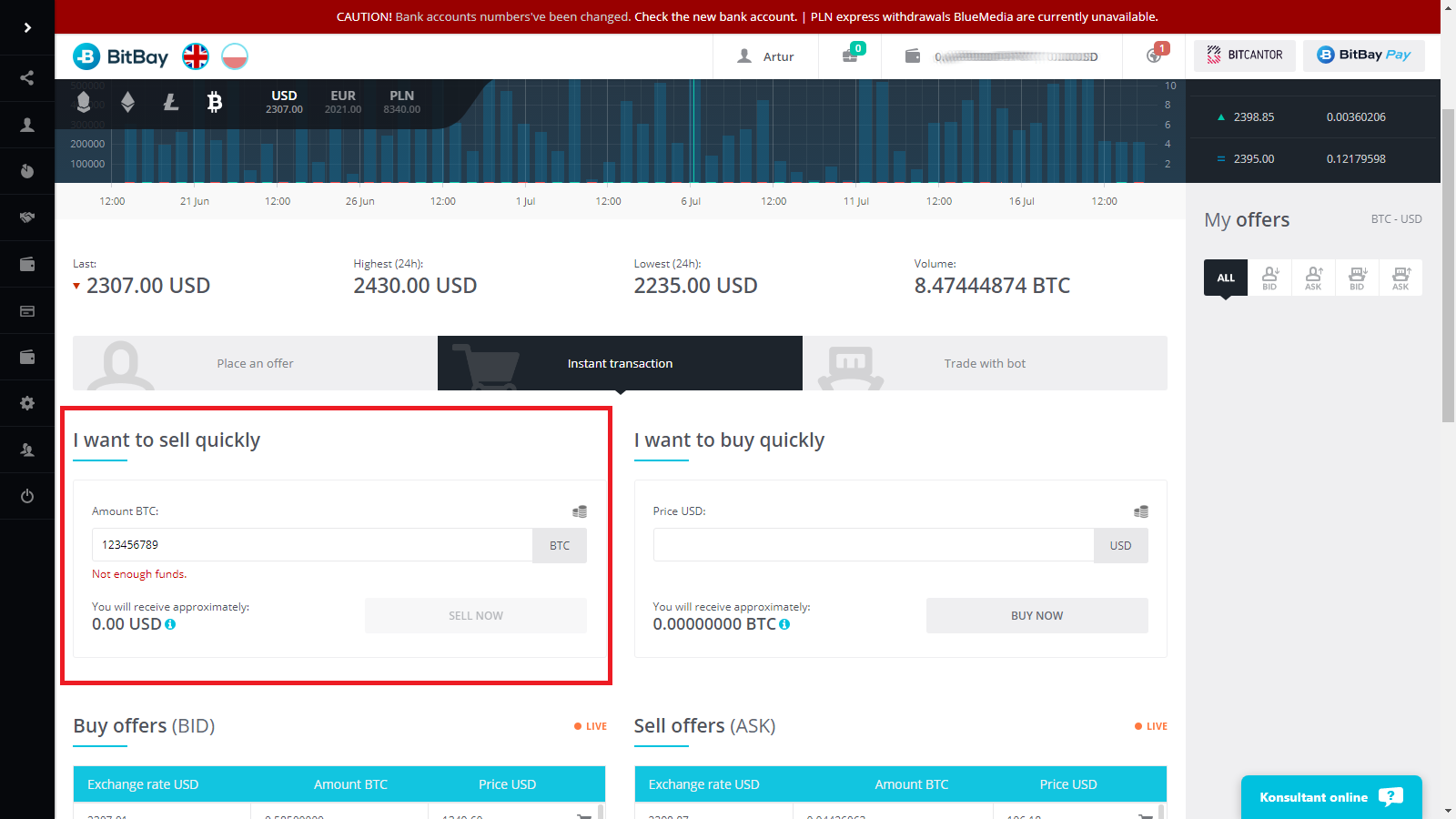1456x819 pixels.
Task: Open the wallet balance in the header
Action: [1001, 56]
